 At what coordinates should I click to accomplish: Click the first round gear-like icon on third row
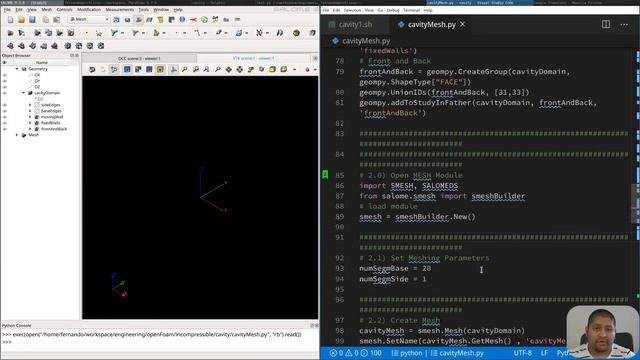click(68, 46)
